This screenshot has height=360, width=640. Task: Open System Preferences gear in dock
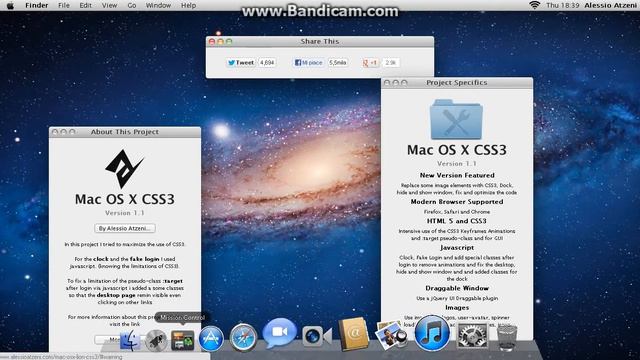tap(472, 336)
